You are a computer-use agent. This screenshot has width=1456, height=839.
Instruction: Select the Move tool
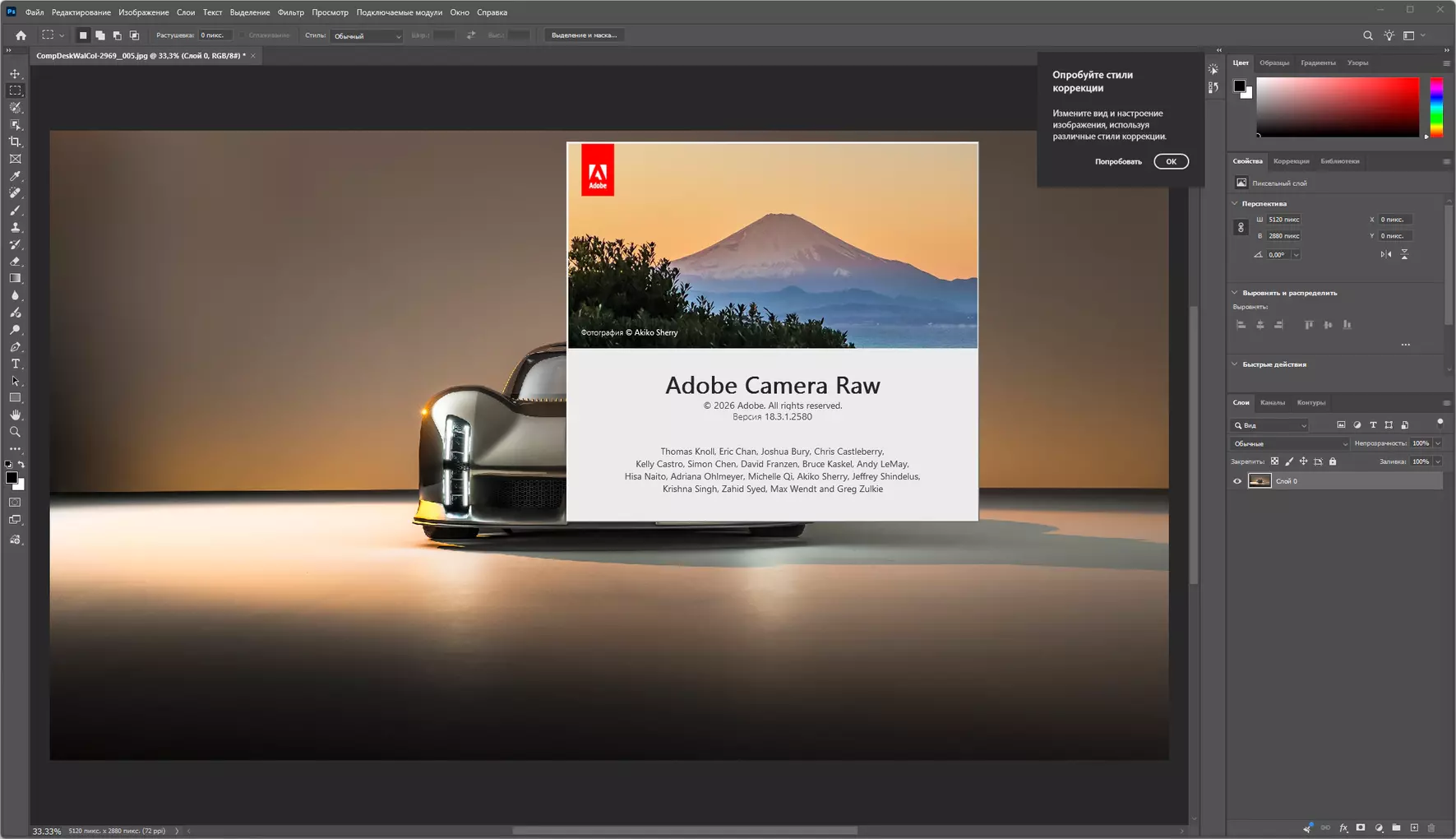click(x=15, y=74)
